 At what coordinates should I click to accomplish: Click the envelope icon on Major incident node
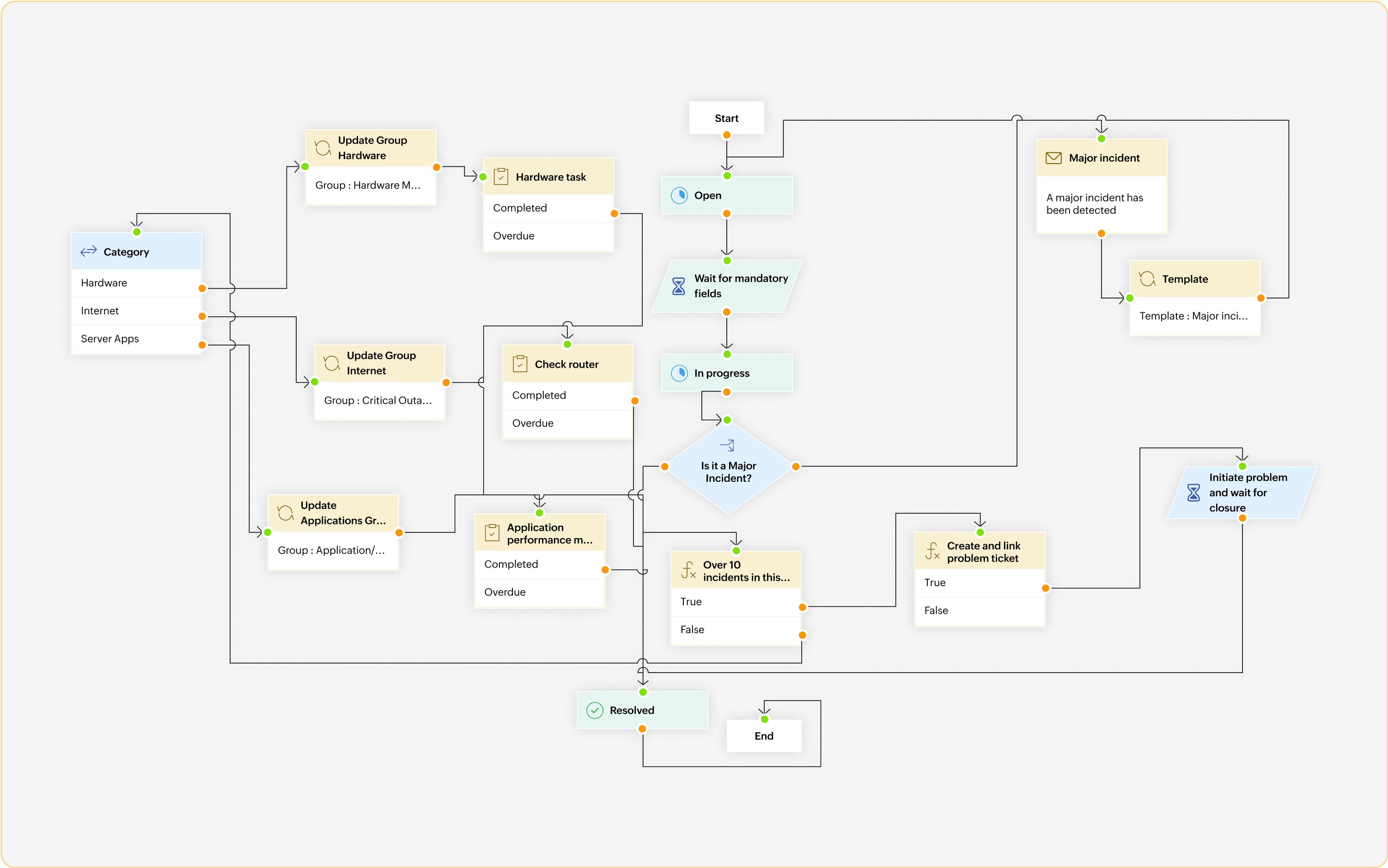(1053, 158)
